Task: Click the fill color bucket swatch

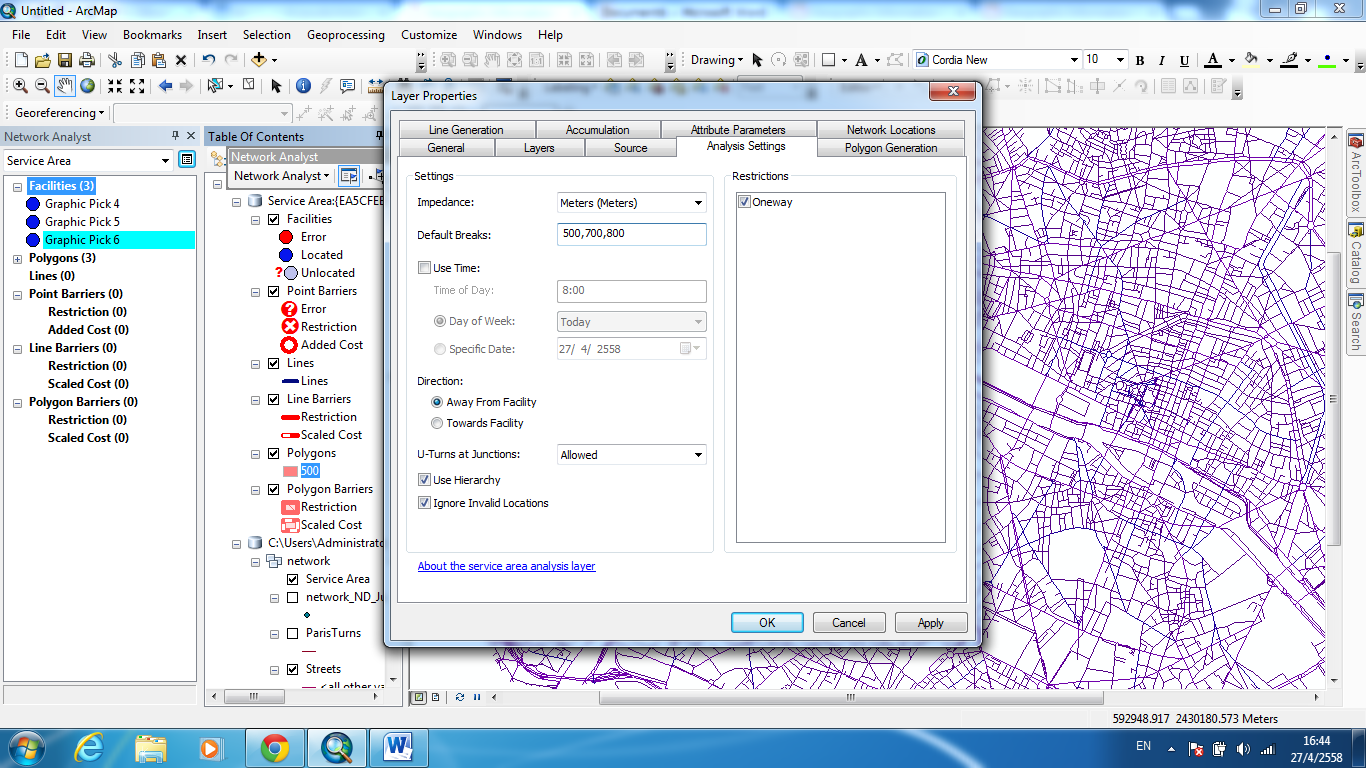Action: [x=1250, y=60]
